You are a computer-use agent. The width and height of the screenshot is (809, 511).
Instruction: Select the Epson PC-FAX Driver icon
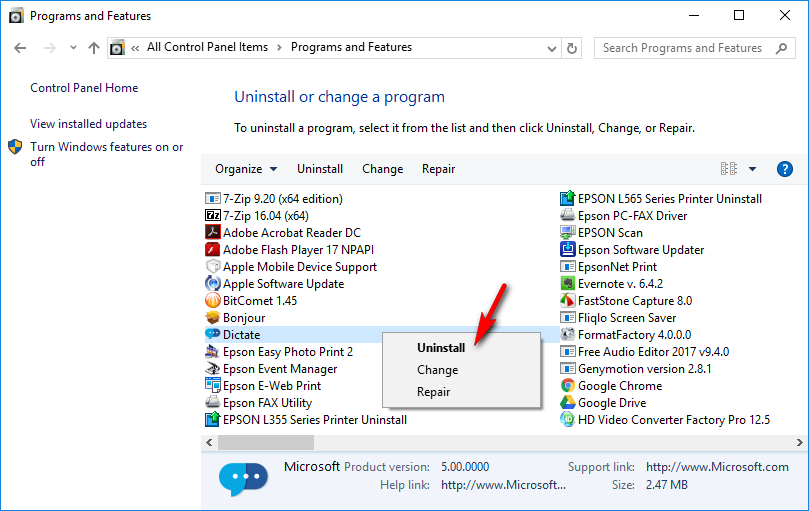[568, 216]
